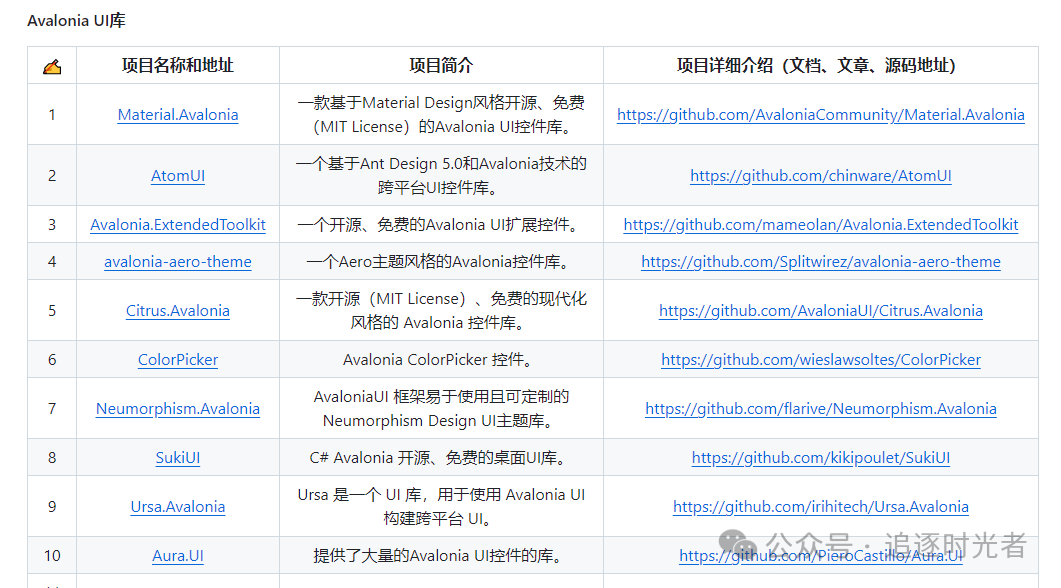Open the AvaloniaCommunity/Material.Avalonia GitHub URL
Image resolution: width=1061 pixels, height=588 pixels.
820,115
